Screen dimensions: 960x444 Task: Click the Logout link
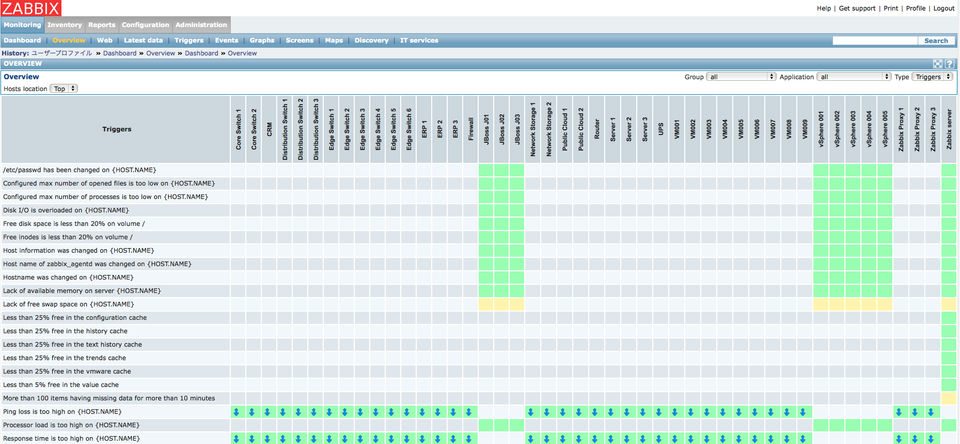point(943,9)
